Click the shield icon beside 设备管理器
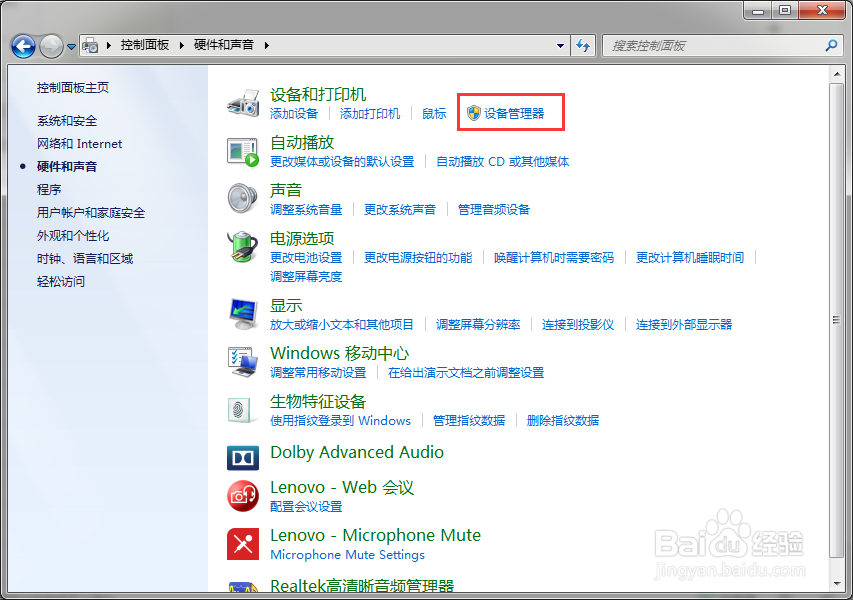 [474, 113]
